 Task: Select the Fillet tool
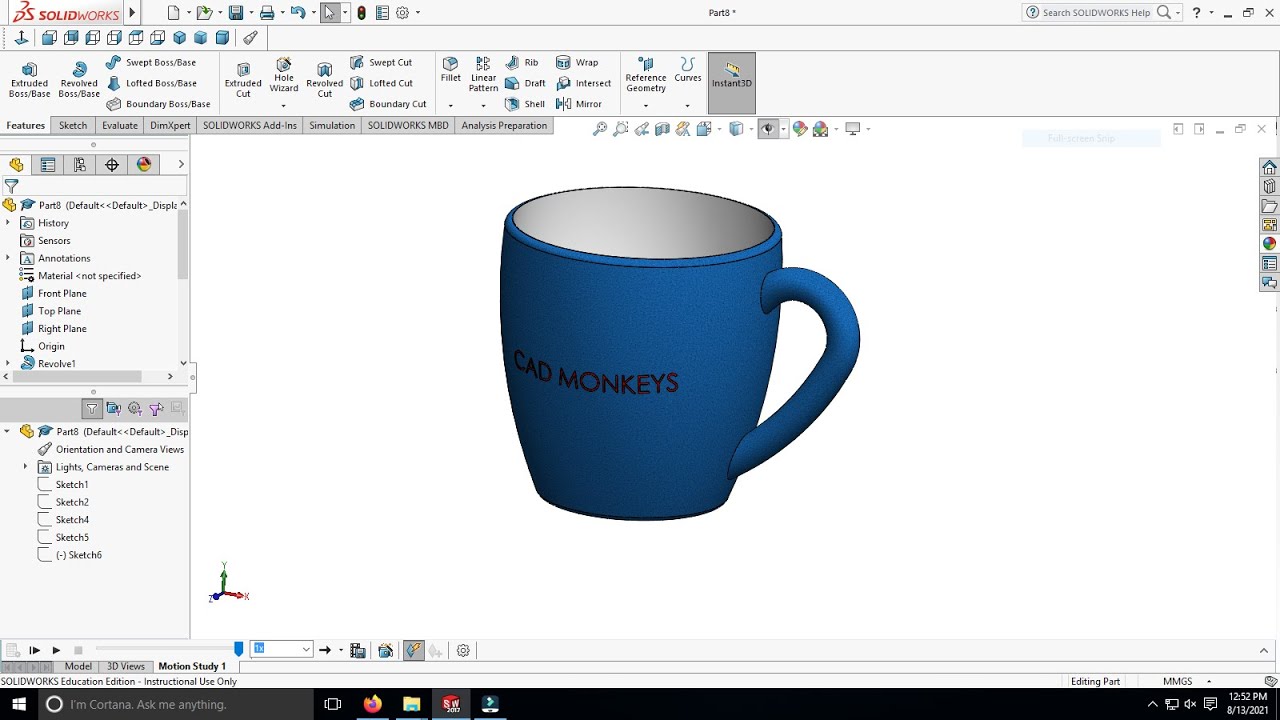click(451, 70)
